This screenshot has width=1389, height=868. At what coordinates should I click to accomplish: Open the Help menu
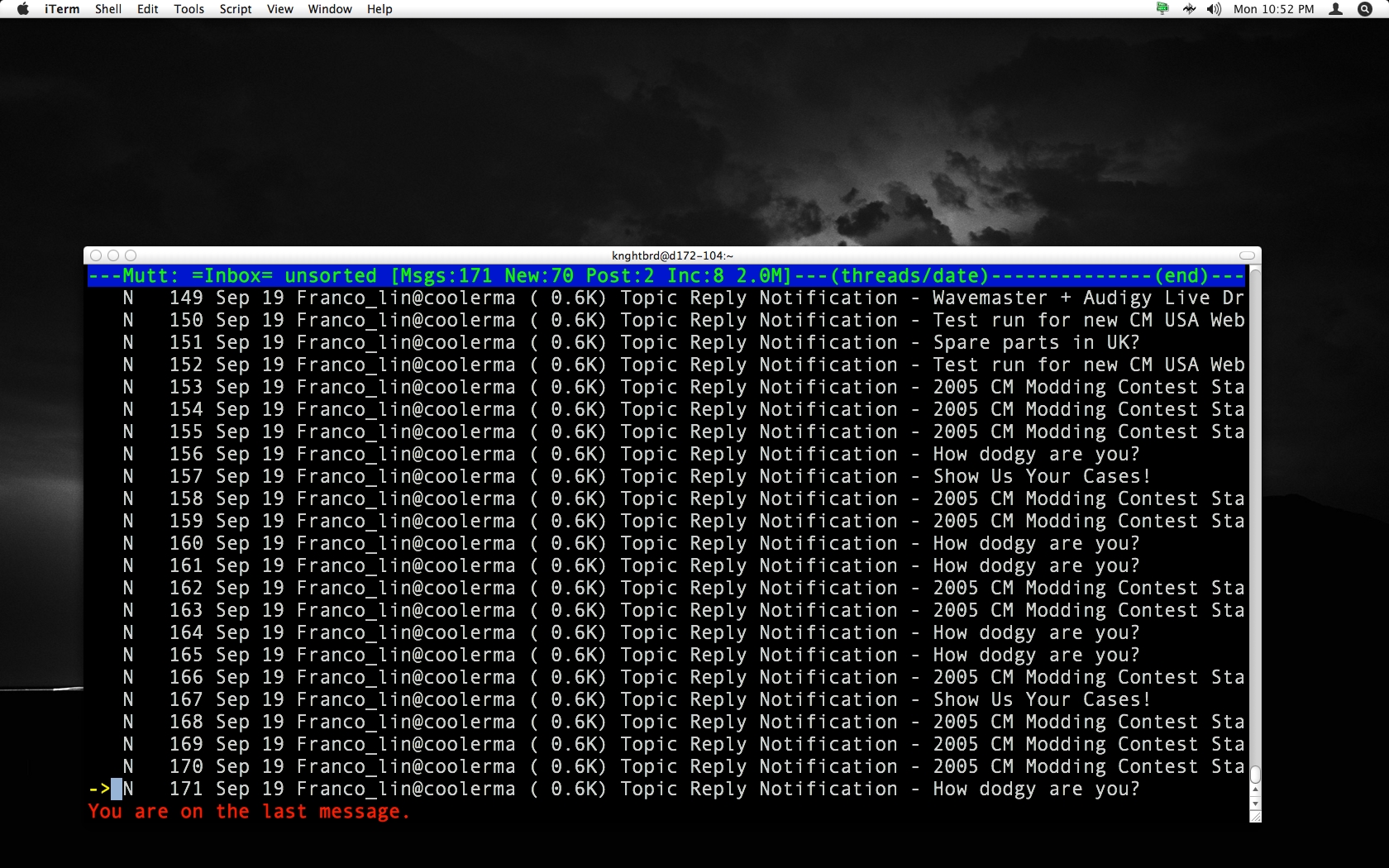[379, 9]
